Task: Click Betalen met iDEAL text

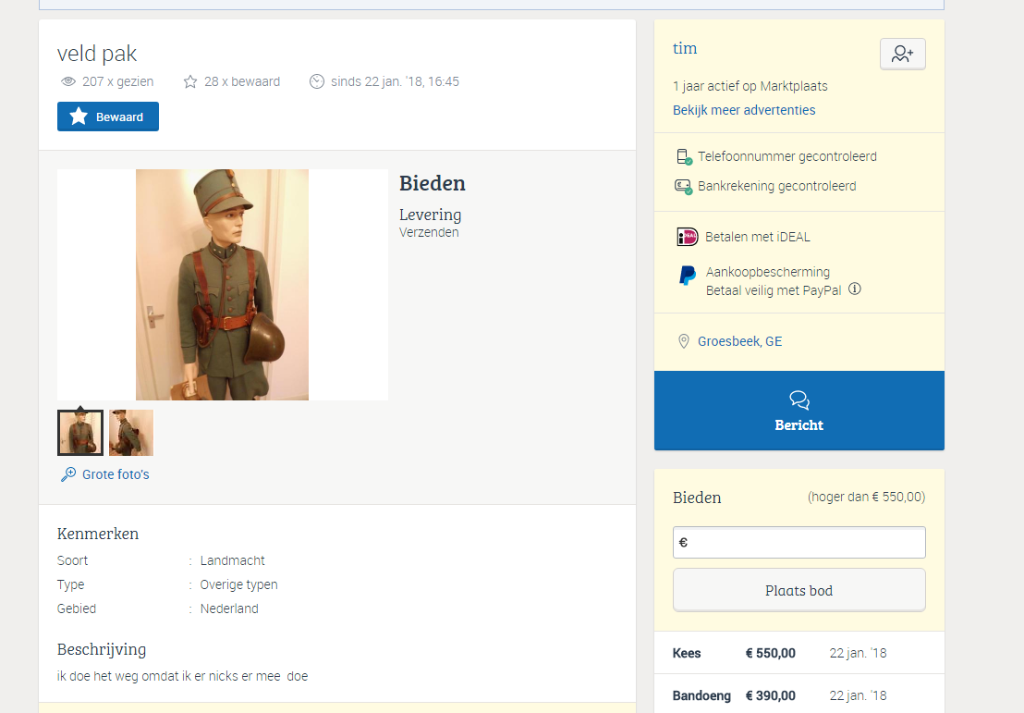Action: [758, 237]
